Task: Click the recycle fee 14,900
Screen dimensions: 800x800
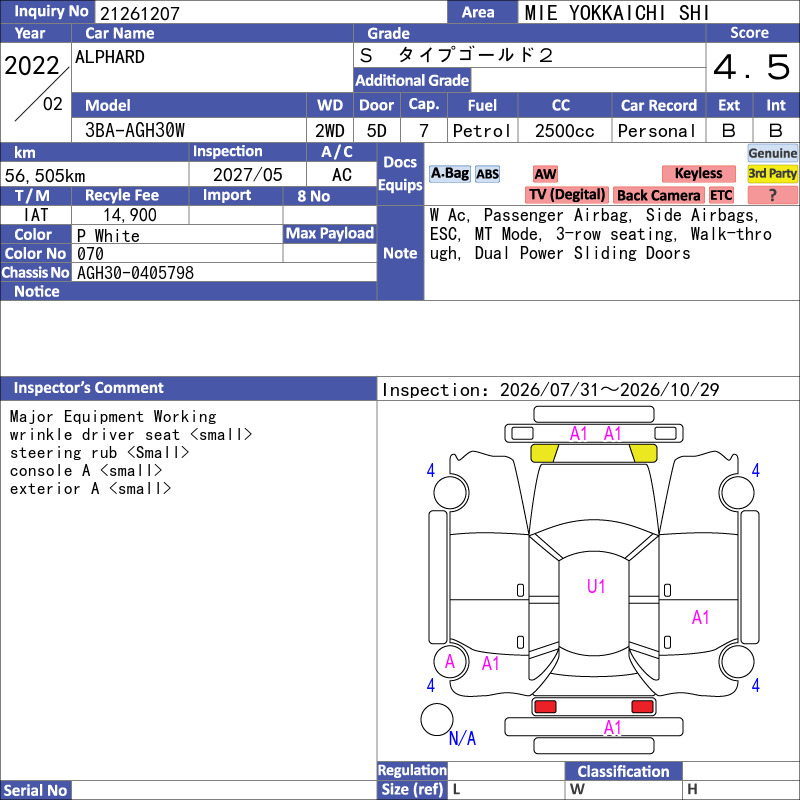Action: tap(130, 215)
